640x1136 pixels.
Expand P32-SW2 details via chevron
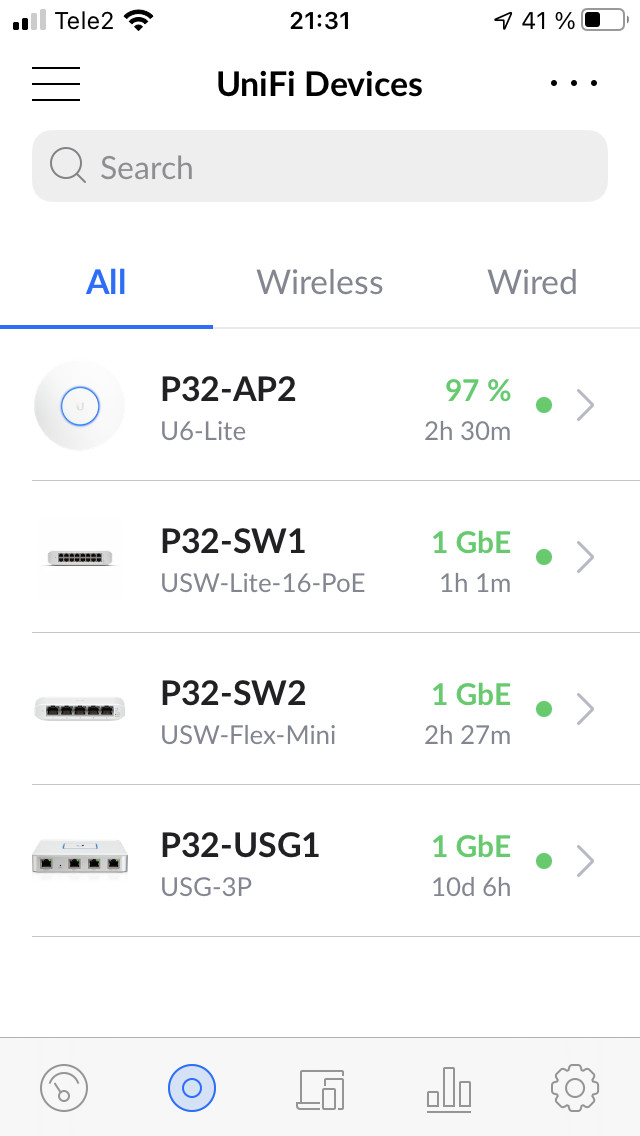tap(586, 709)
